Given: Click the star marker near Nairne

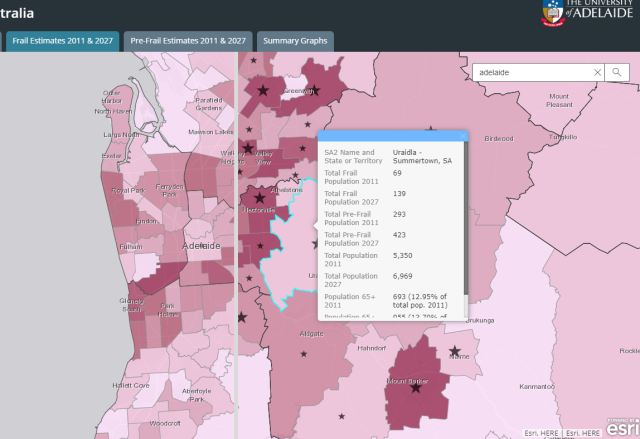Looking at the screenshot, I should click(455, 351).
